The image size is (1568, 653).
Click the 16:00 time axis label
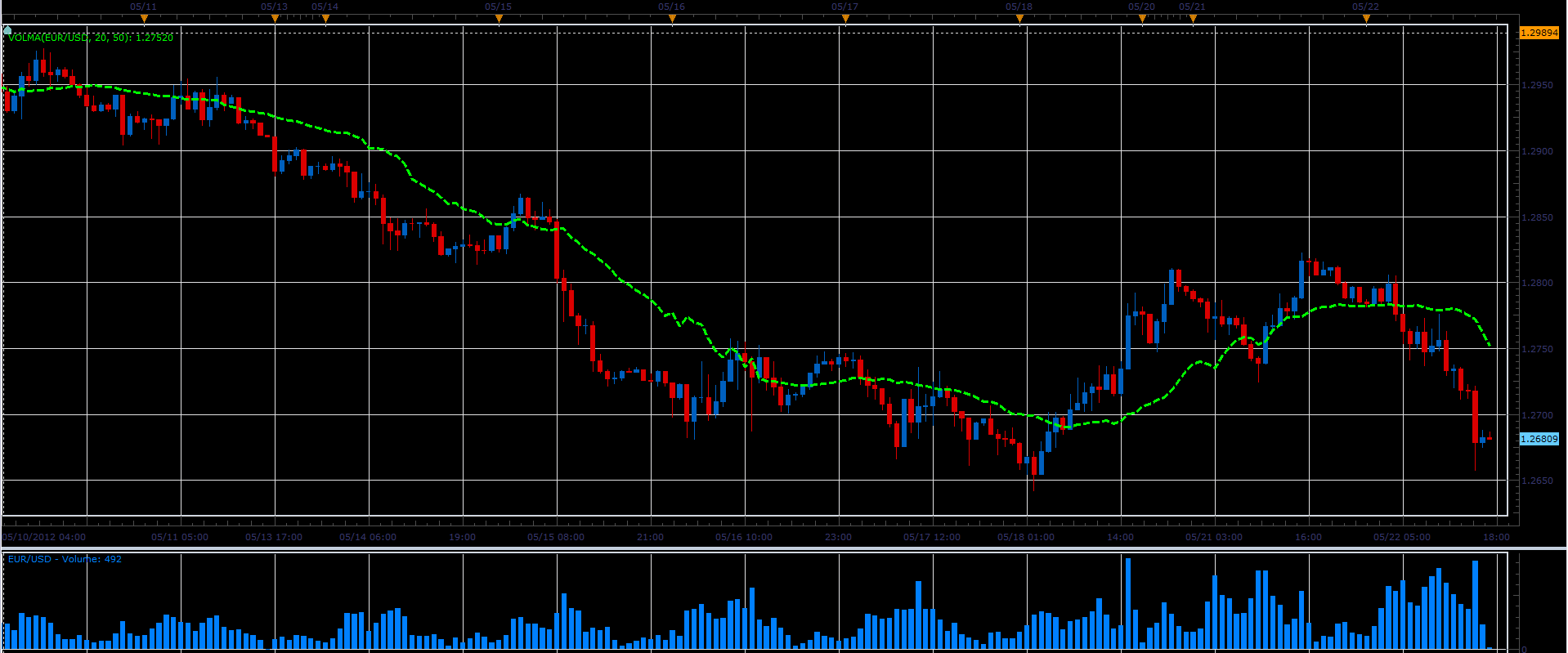1308,537
